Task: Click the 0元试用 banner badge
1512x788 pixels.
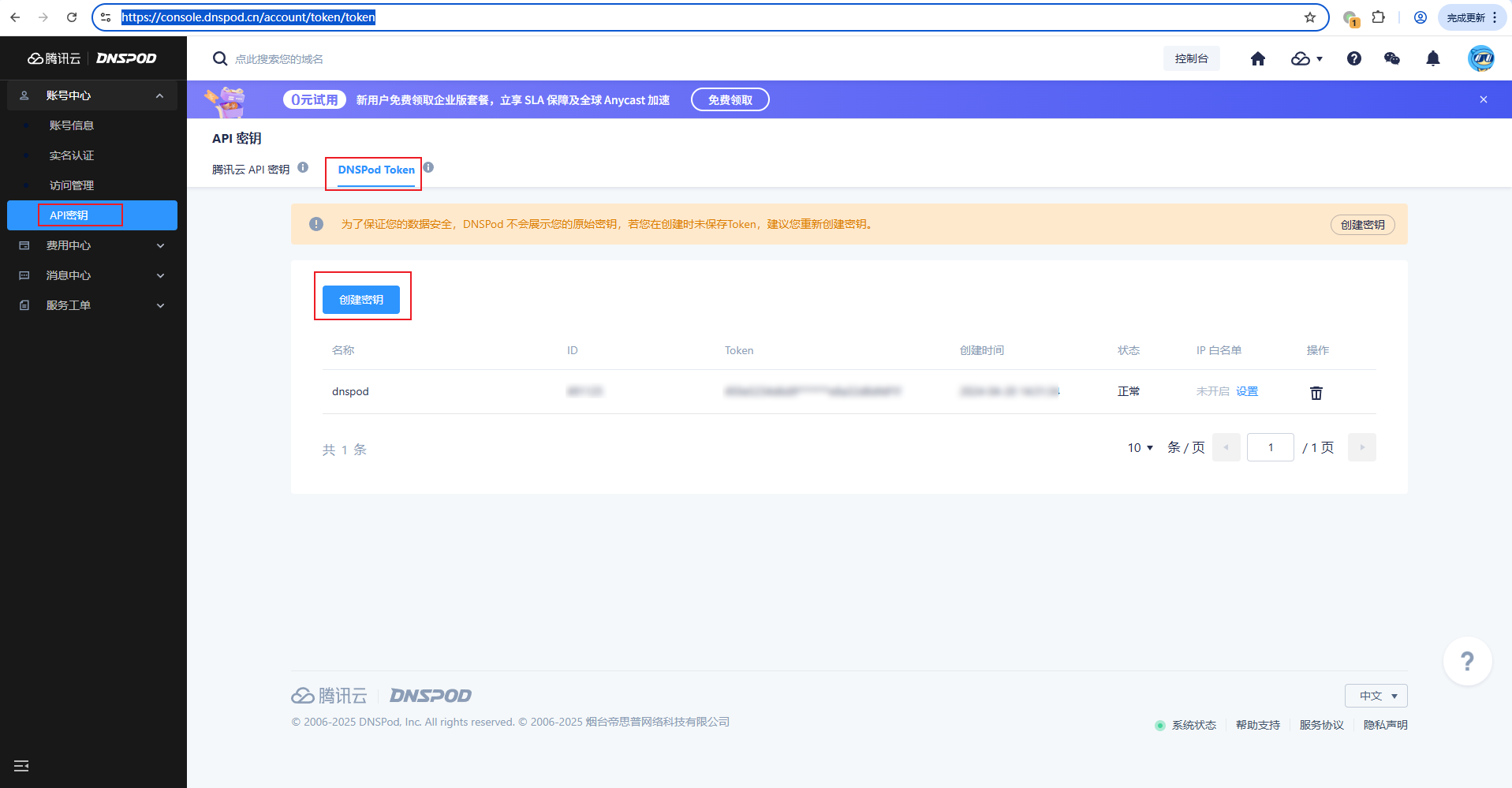Action: (x=315, y=99)
